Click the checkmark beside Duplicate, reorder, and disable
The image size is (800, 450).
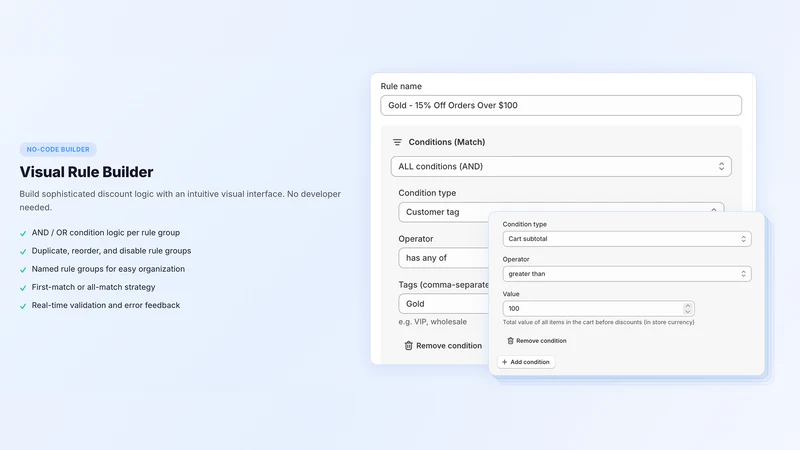click(x=23, y=252)
